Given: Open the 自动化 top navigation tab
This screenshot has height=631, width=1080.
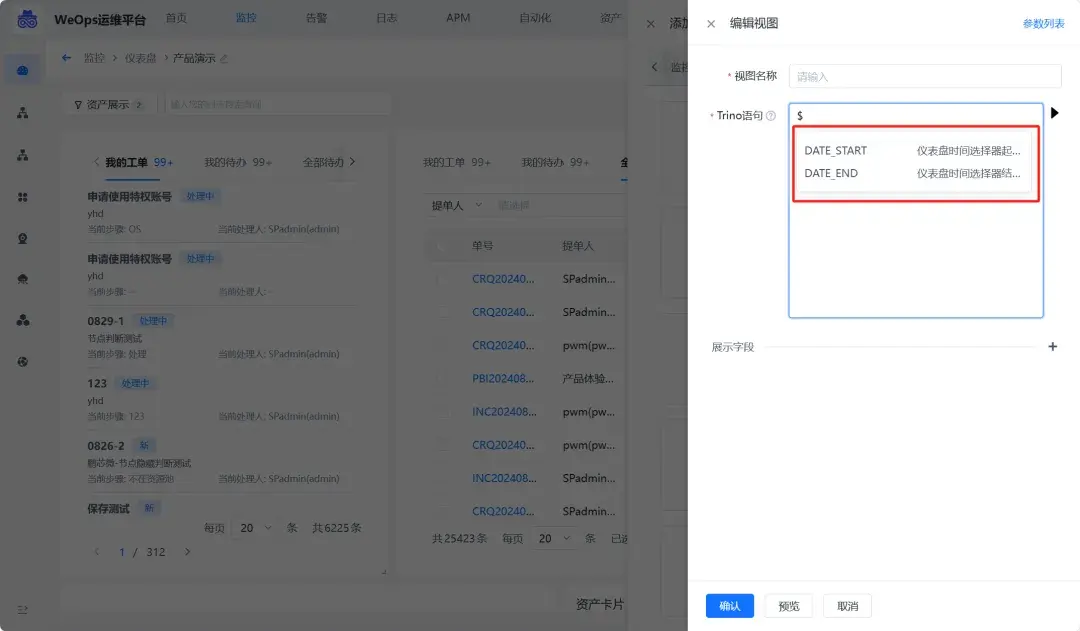Looking at the screenshot, I should pos(534,18).
